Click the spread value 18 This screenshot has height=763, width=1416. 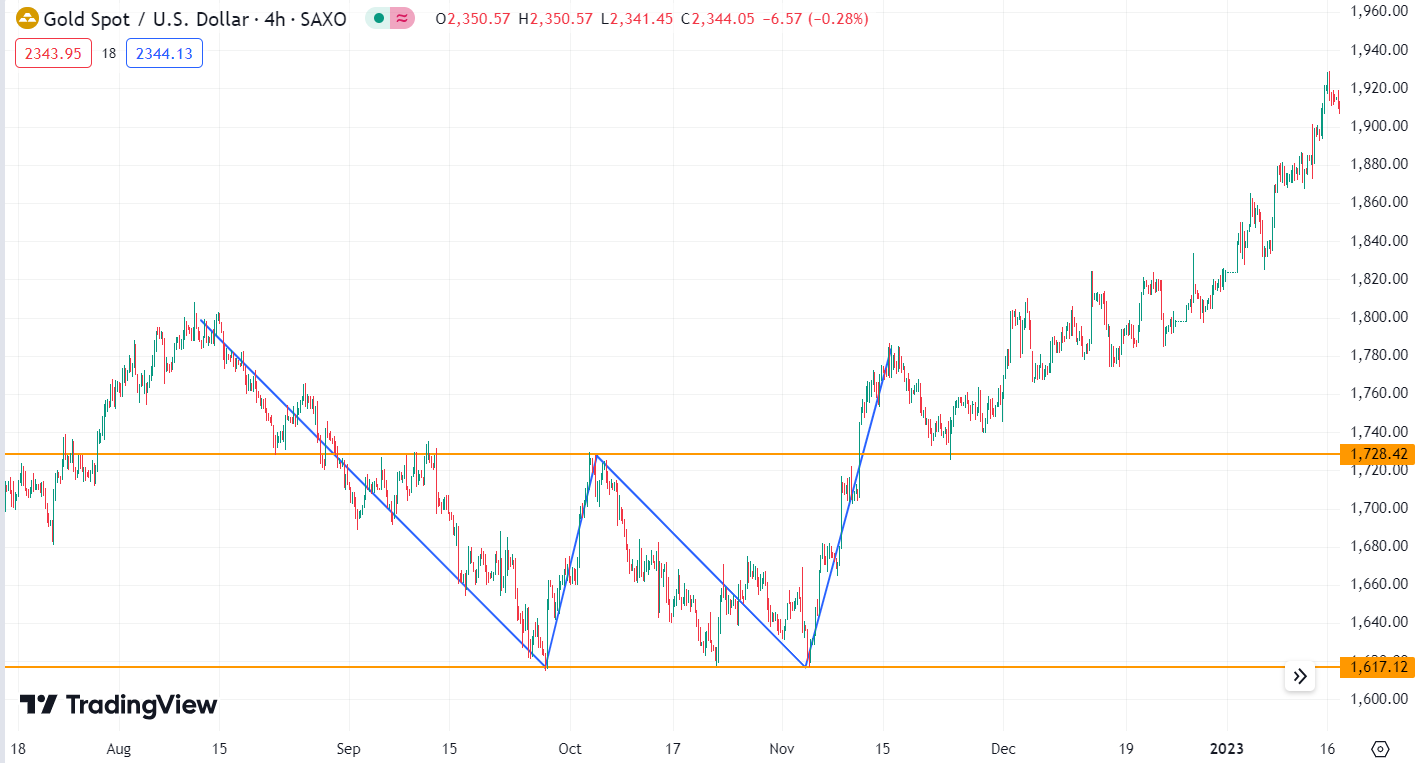click(109, 54)
